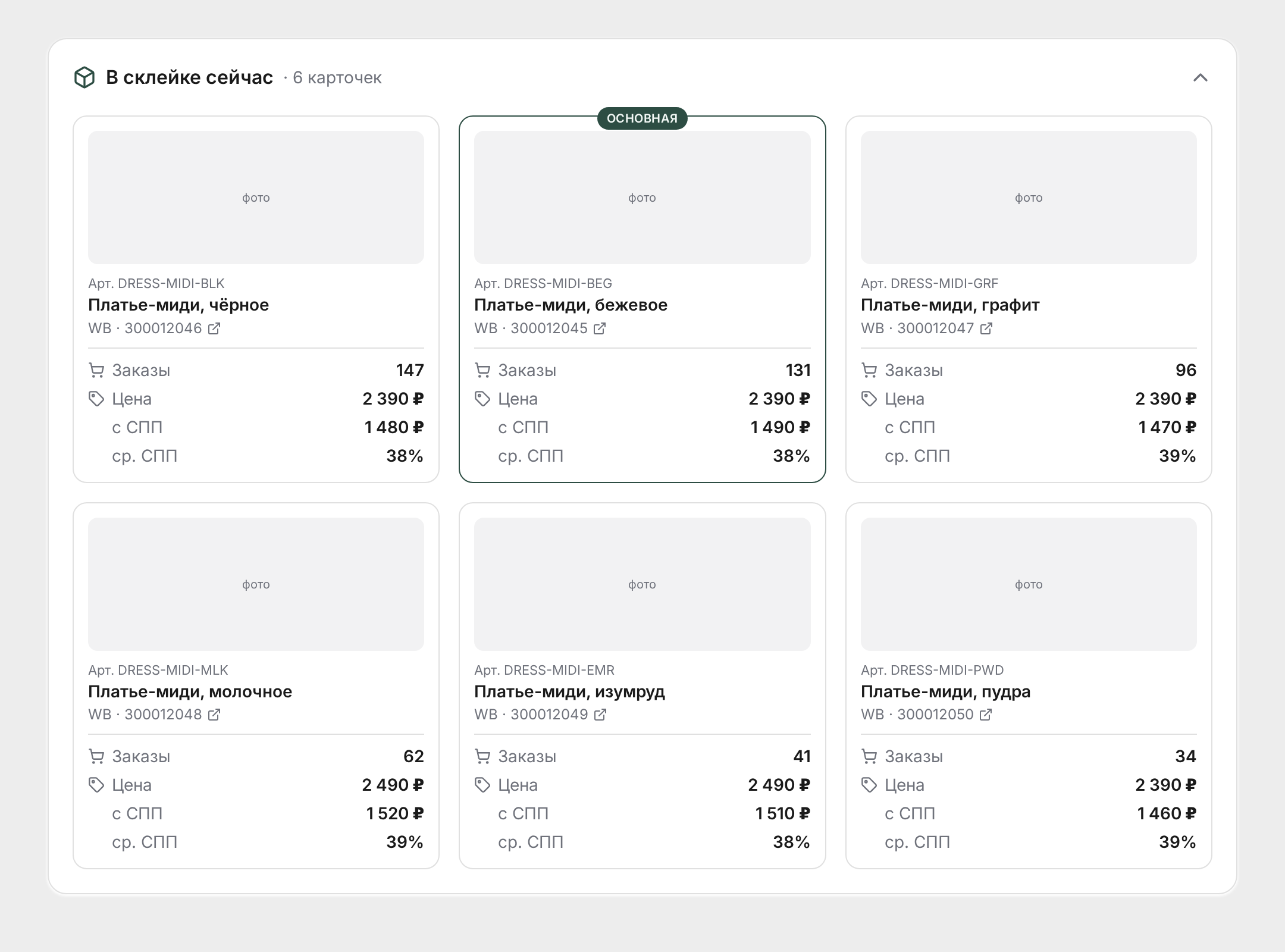Open external link icon for WB 300012048
The image size is (1285, 952).
tap(214, 715)
